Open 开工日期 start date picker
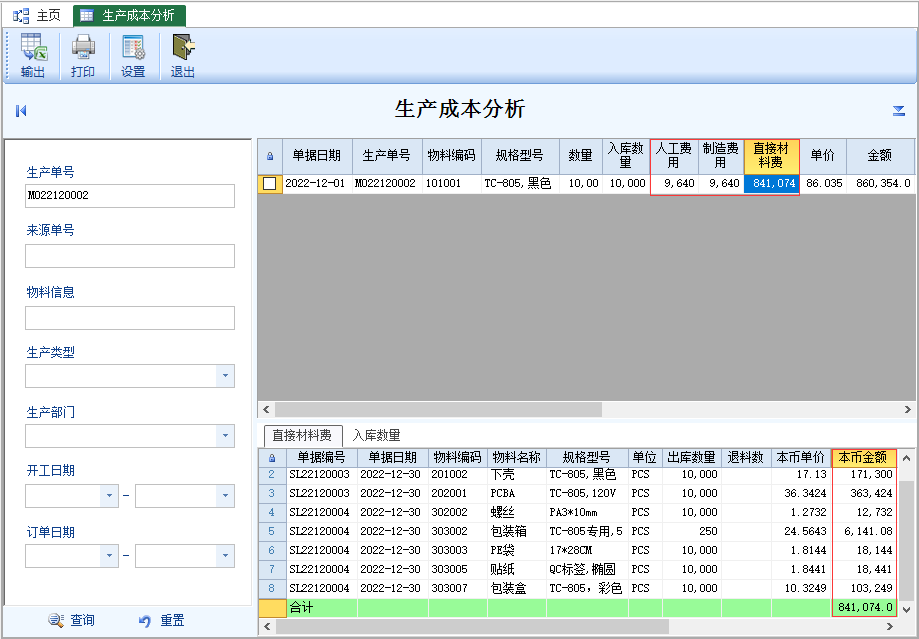The height and width of the screenshot is (639, 919). click(109, 496)
